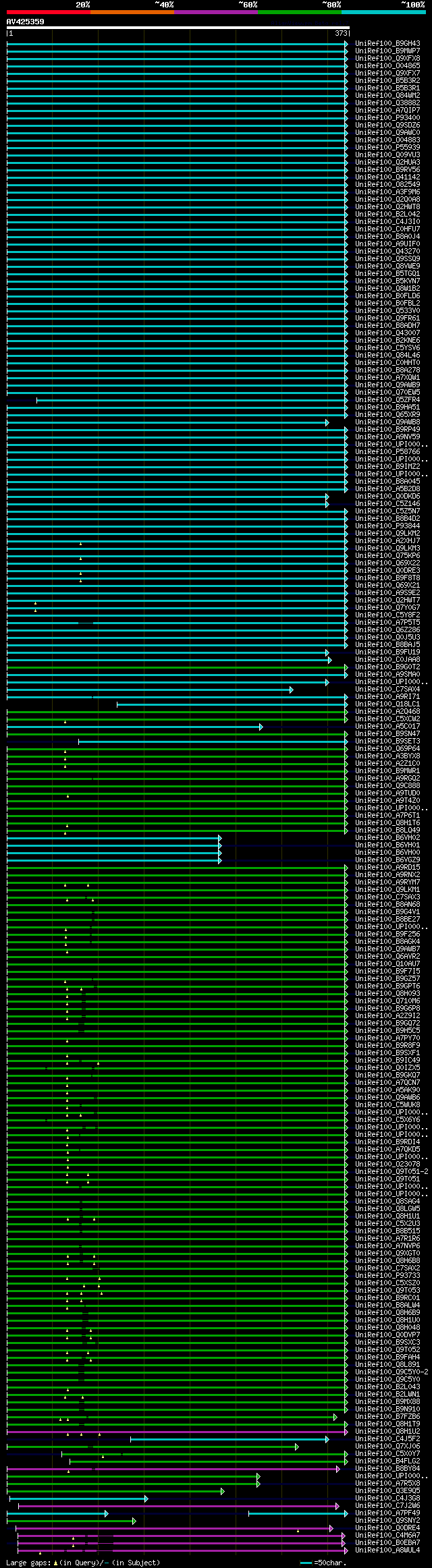Open hit UniRef100_Q533V0
The height and width of the screenshot is (1568, 432).
pyautogui.click(x=387, y=311)
